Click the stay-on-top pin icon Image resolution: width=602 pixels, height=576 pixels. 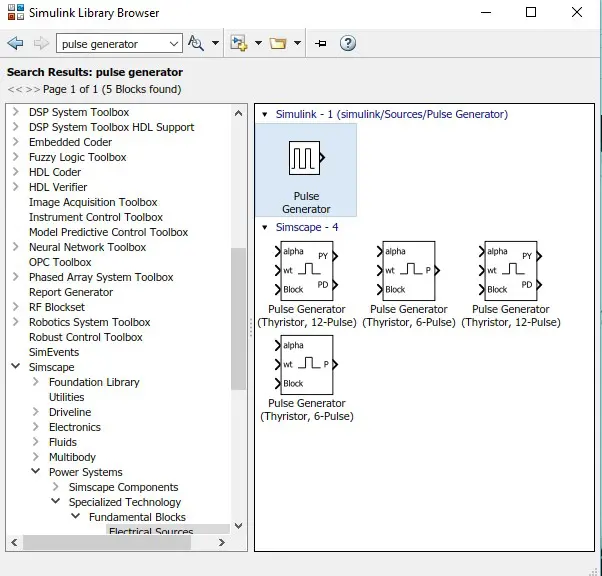(320, 44)
